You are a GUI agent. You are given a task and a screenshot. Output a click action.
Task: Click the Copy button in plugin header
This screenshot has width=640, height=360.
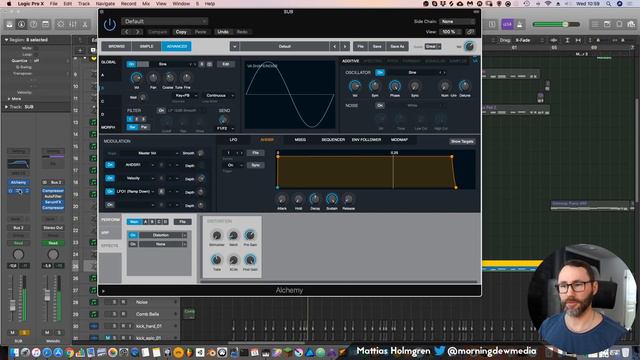[x=181, y=32]
